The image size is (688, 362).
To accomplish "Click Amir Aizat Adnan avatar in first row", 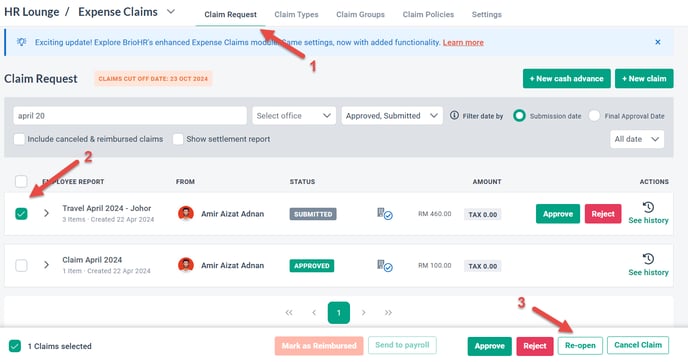I will click(x=186, y=214).
